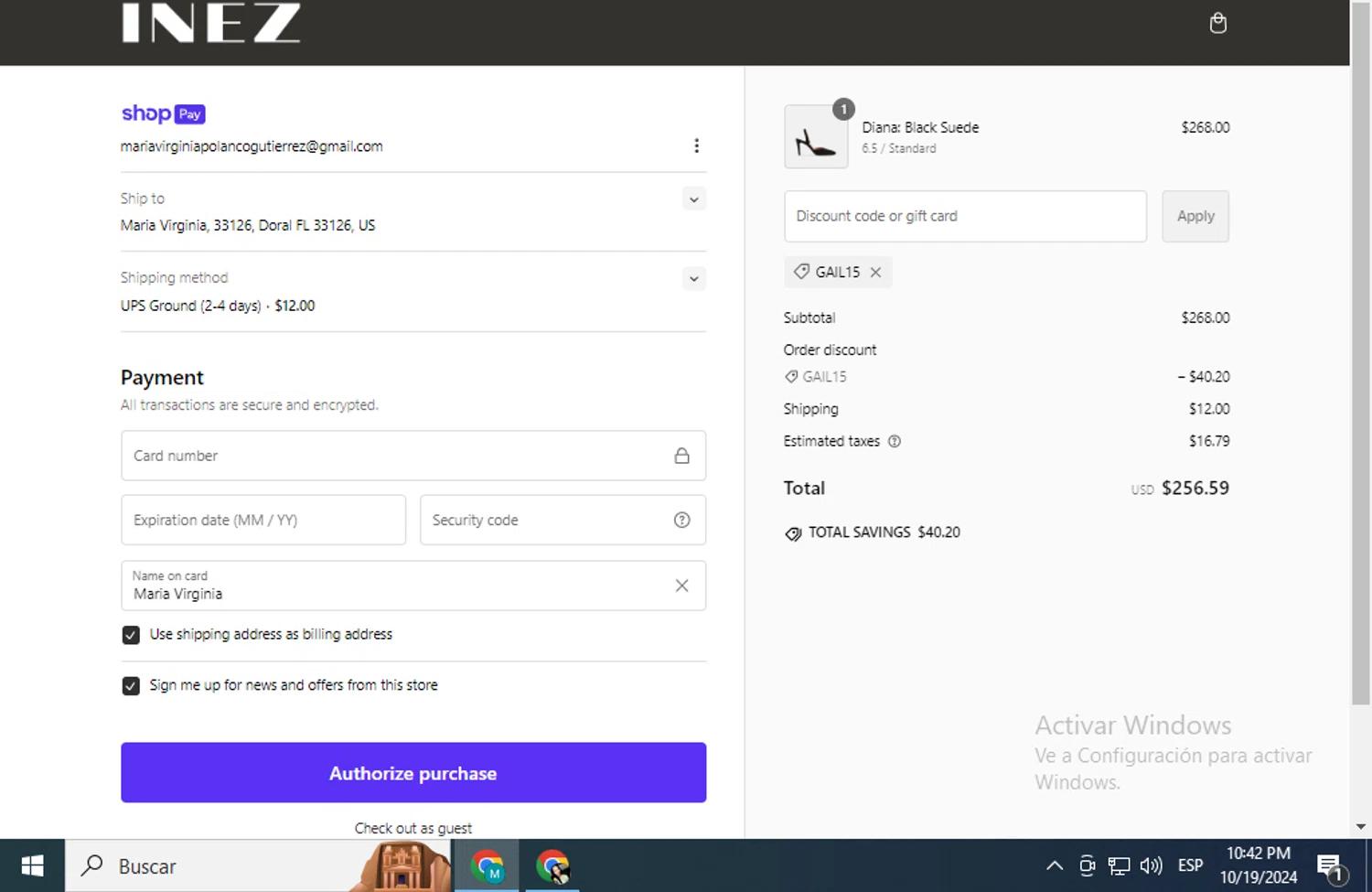This screenshot has width=1372, height=892.
Task: Expand the Ship to address section
Action: [x=693, y=199]
